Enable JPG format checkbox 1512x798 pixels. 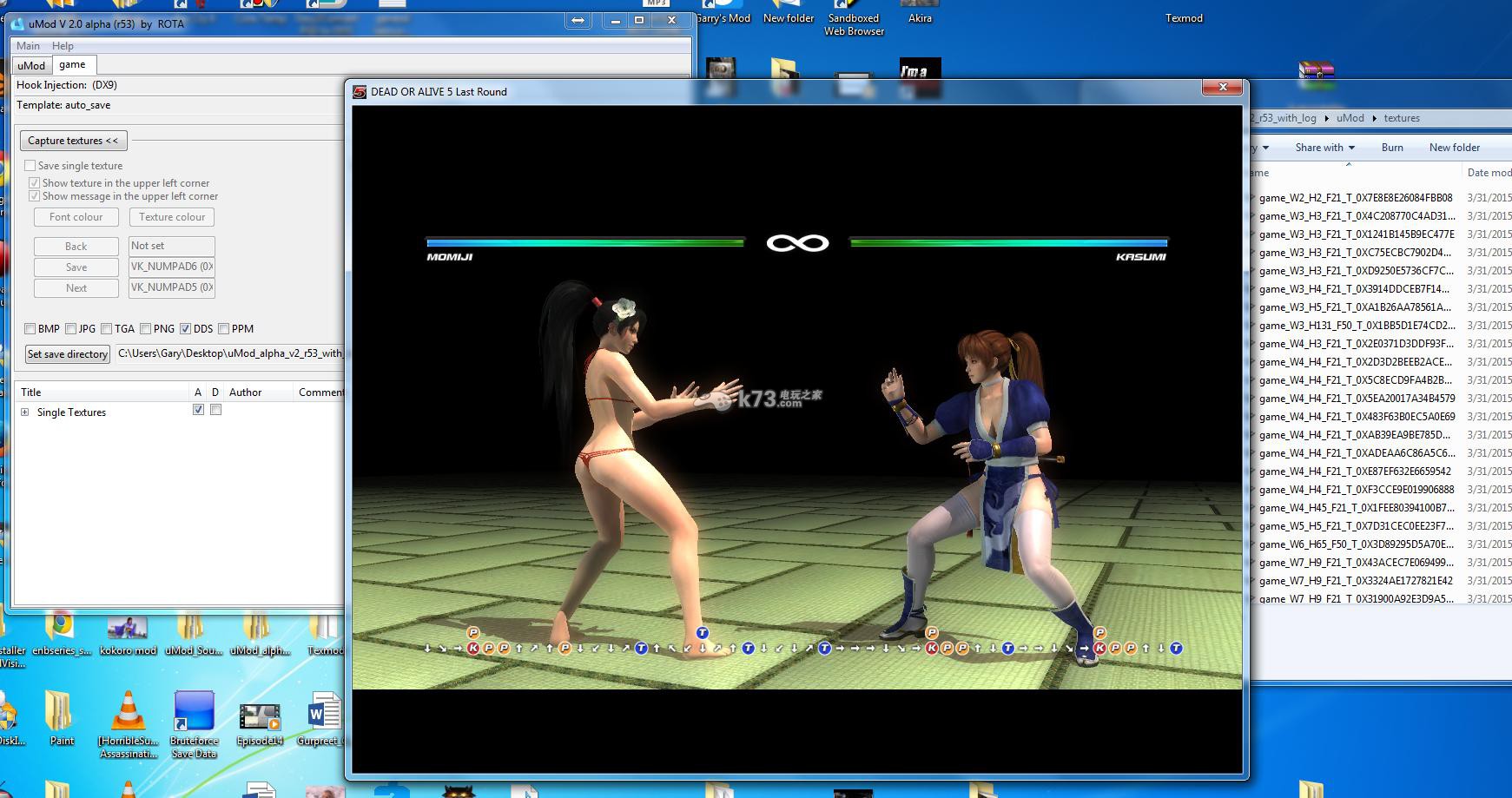point(70,328)
